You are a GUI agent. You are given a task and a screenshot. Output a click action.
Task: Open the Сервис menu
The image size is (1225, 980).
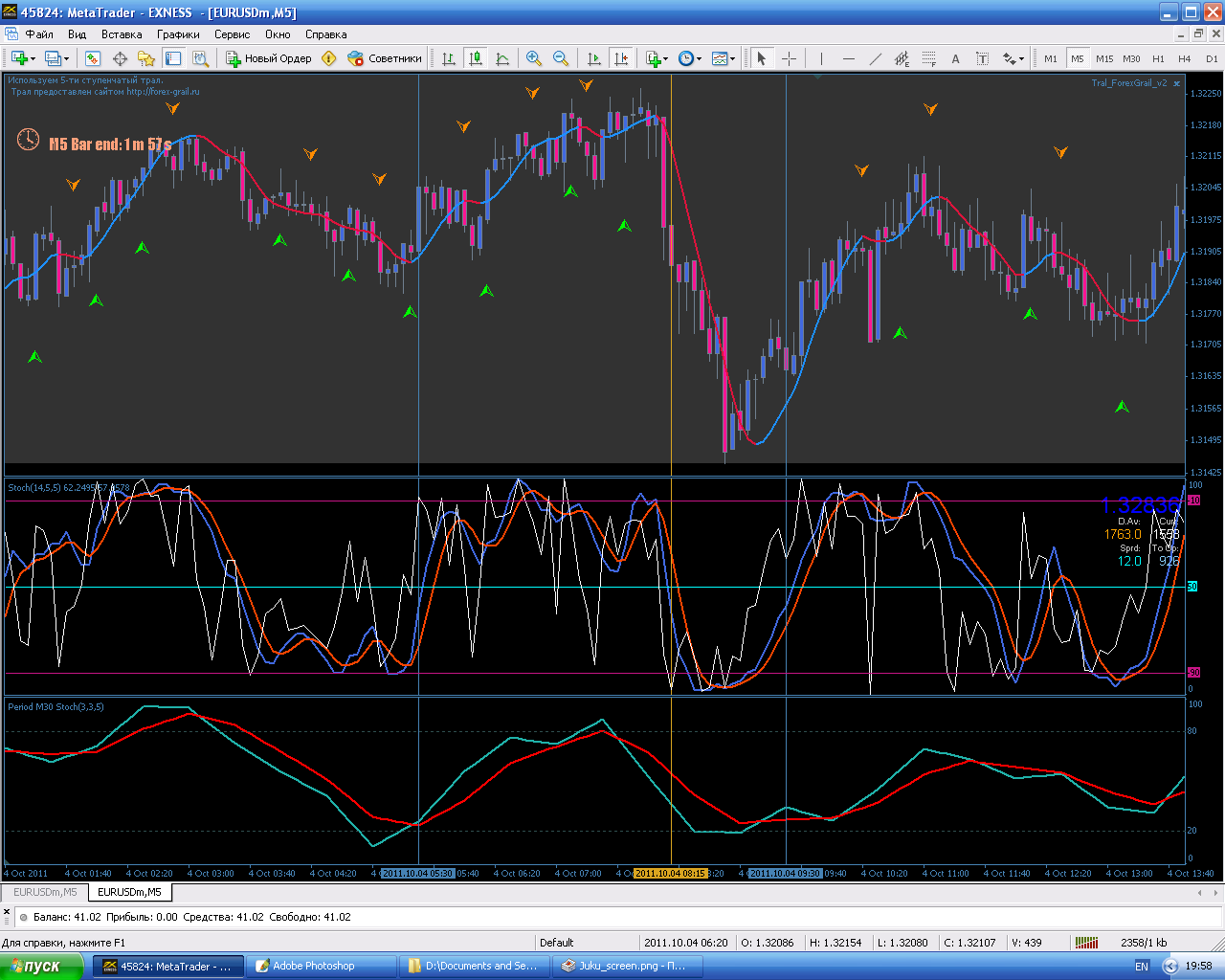[x=232, y=34]
